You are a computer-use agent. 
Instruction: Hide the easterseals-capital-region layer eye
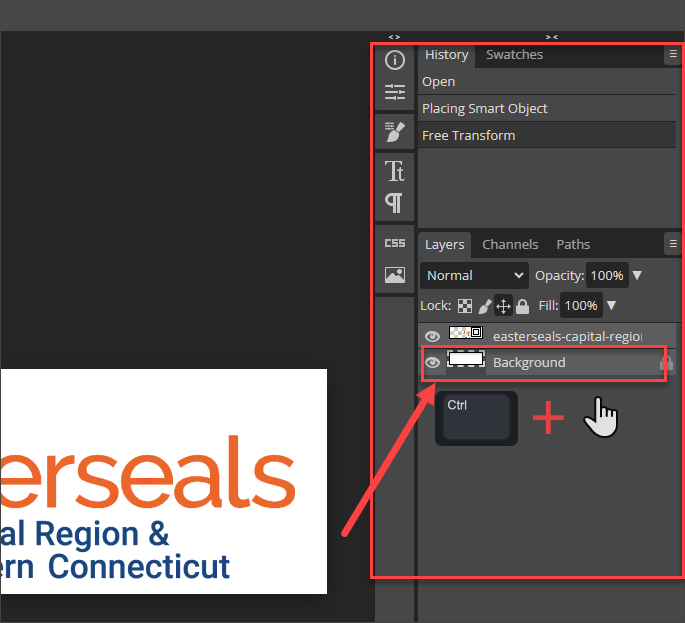pos(432,336)
